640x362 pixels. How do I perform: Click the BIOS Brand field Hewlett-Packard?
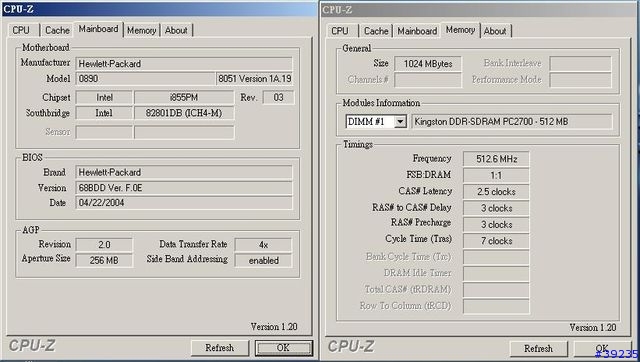[x=184, y=172]
